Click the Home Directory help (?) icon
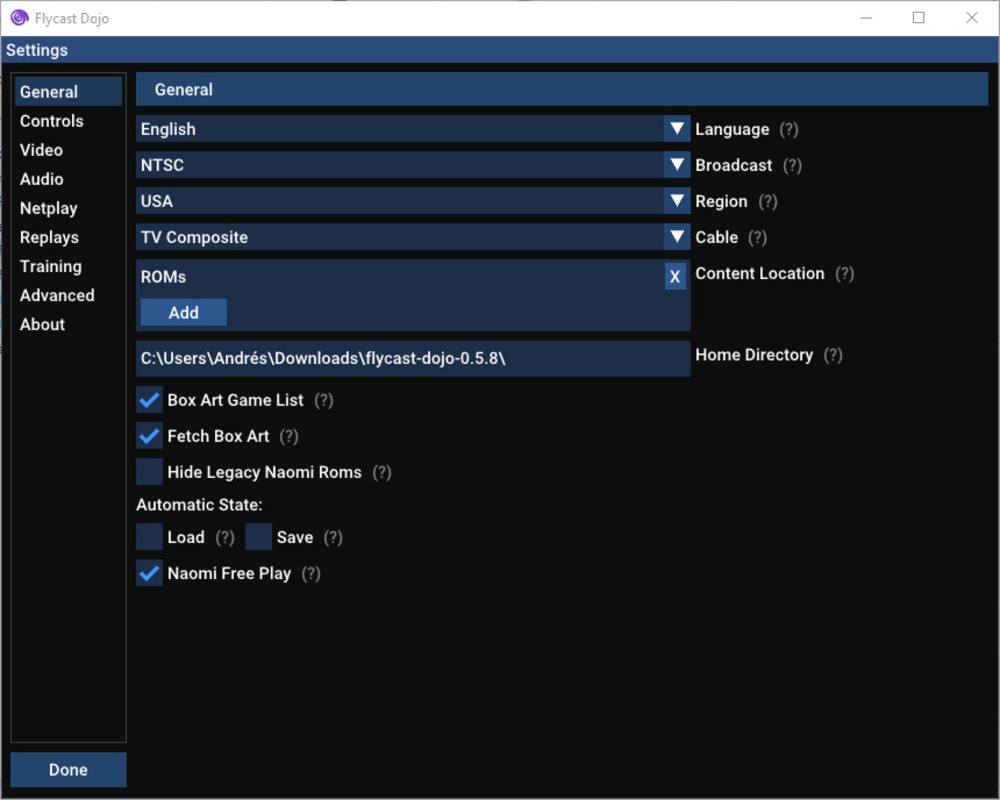Viewport: 1000px width, 800px height. click(833, 355)
